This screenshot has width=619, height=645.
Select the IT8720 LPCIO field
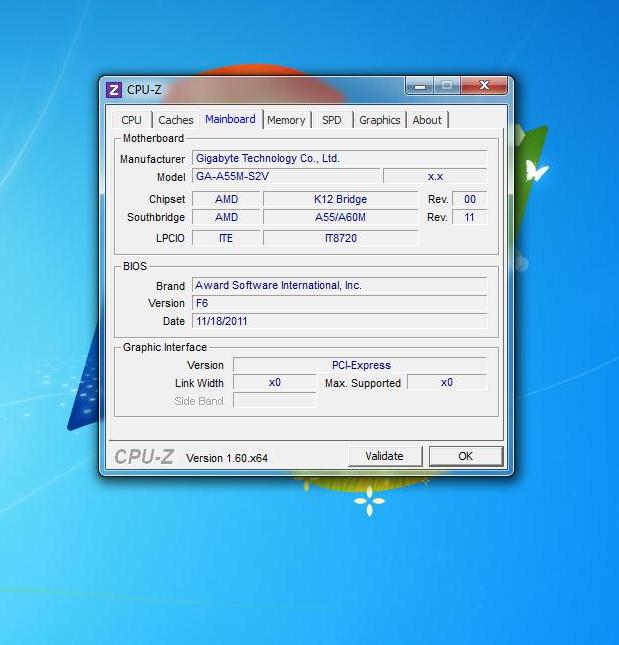click(341, 238)
